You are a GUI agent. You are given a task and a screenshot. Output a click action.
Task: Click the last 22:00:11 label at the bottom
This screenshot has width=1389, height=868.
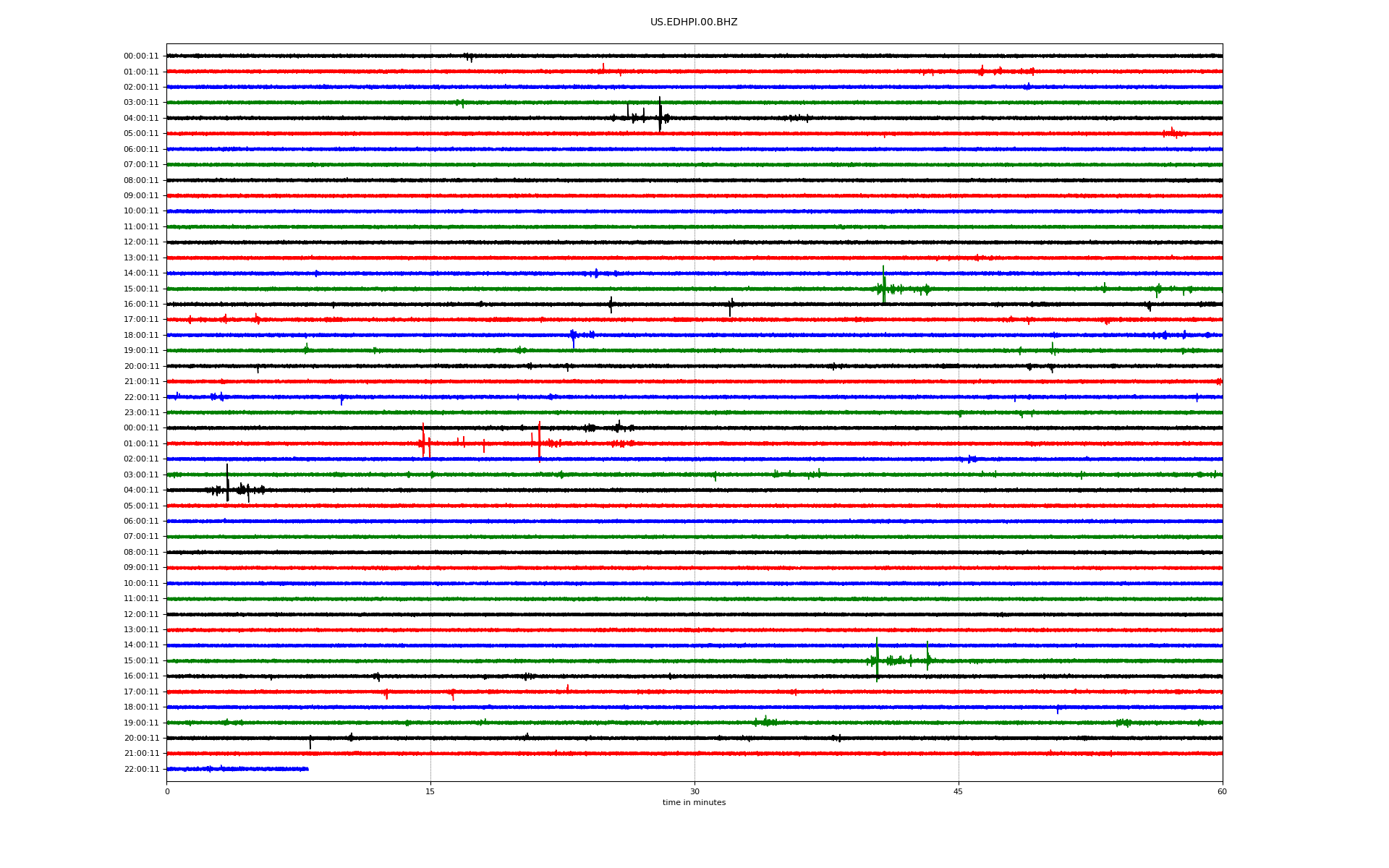[x=141, y=769]
